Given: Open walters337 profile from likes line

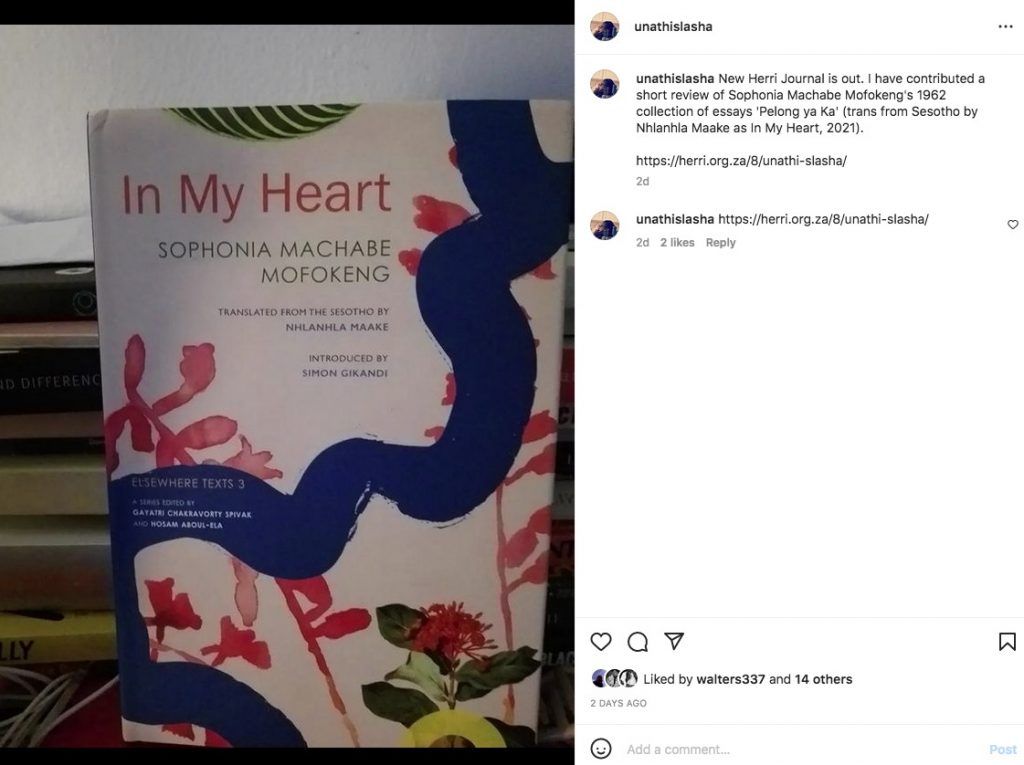Looking at the screenshot, I should (x=730, y=679).
